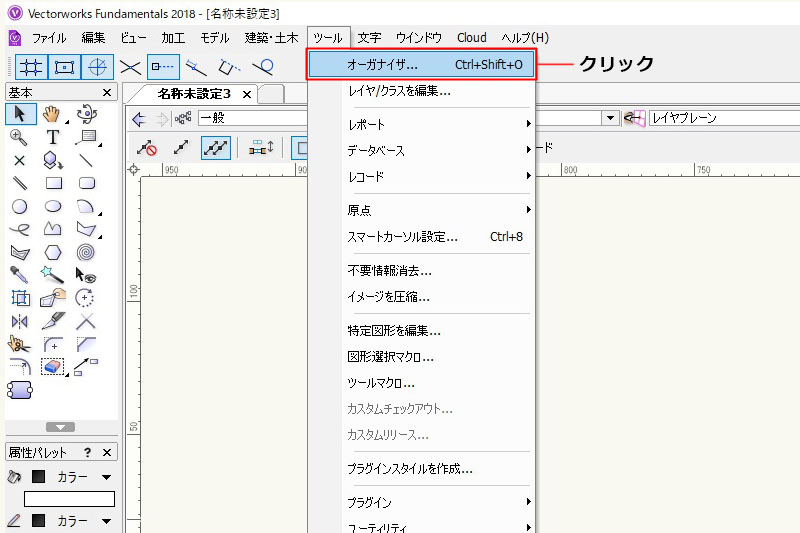Click the black fill color swatch
This screenshot has width=800, height=533.
click(38, 477)
